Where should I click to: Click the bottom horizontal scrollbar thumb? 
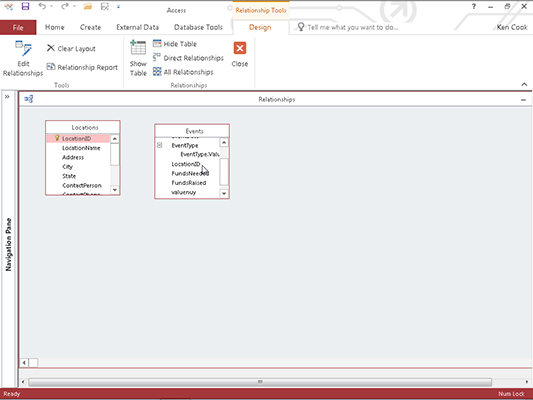click(260, 382)
